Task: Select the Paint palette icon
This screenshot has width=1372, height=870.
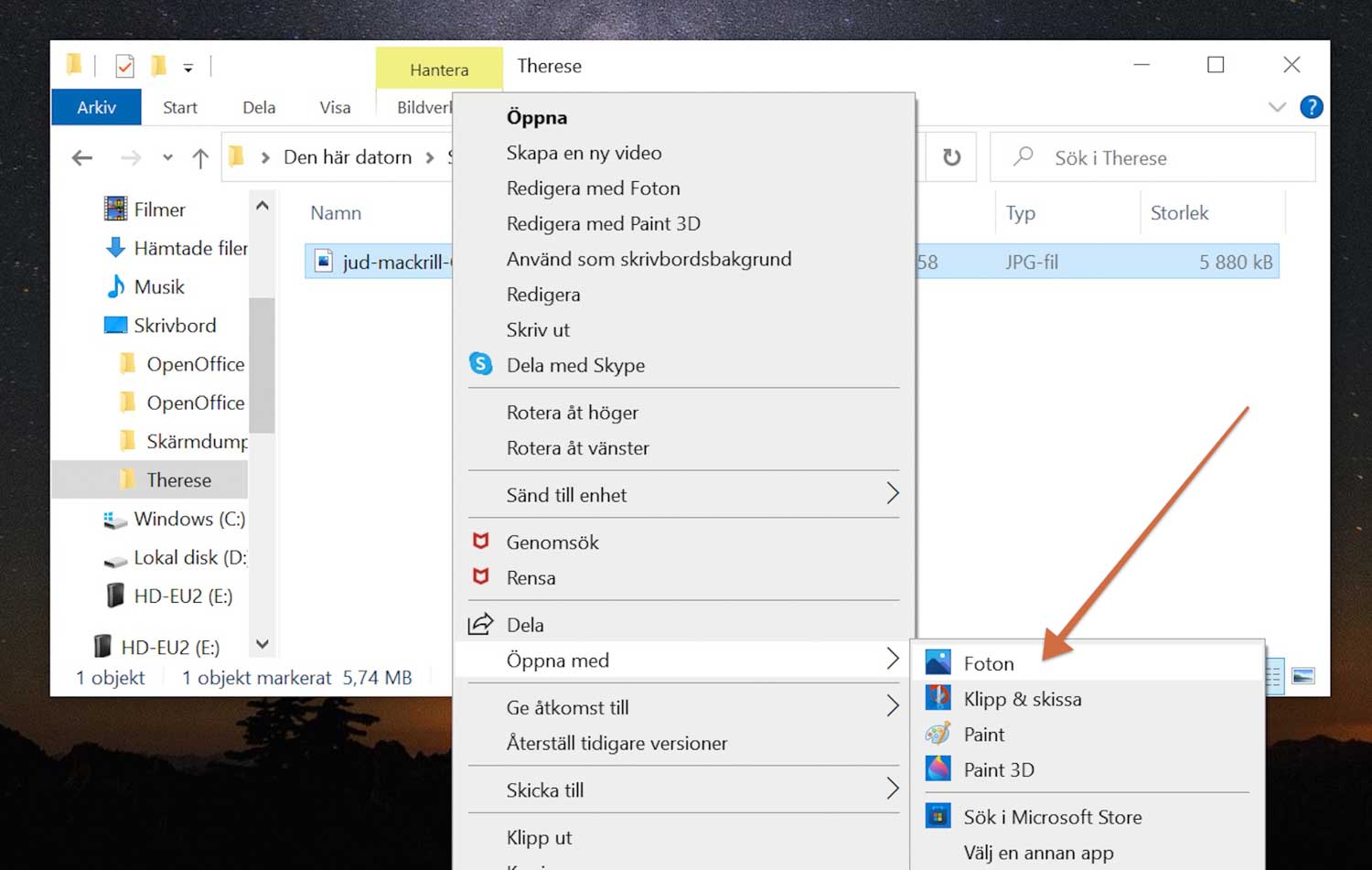Action: coord(938,734)
